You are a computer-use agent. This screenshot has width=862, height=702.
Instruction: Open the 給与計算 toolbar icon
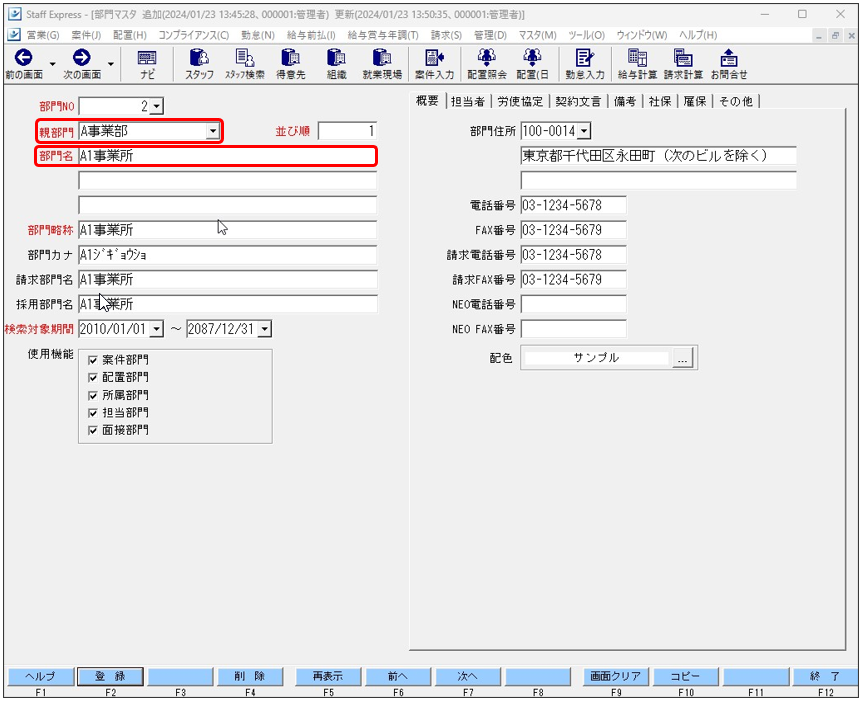637,58
